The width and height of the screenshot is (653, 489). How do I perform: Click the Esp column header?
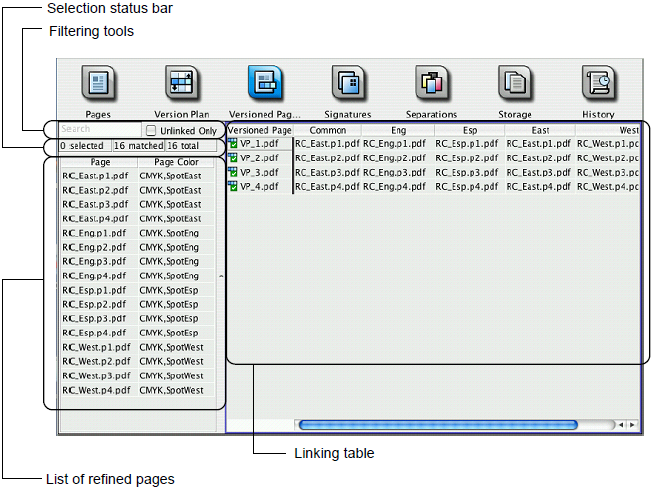click(x=469, y=130)
